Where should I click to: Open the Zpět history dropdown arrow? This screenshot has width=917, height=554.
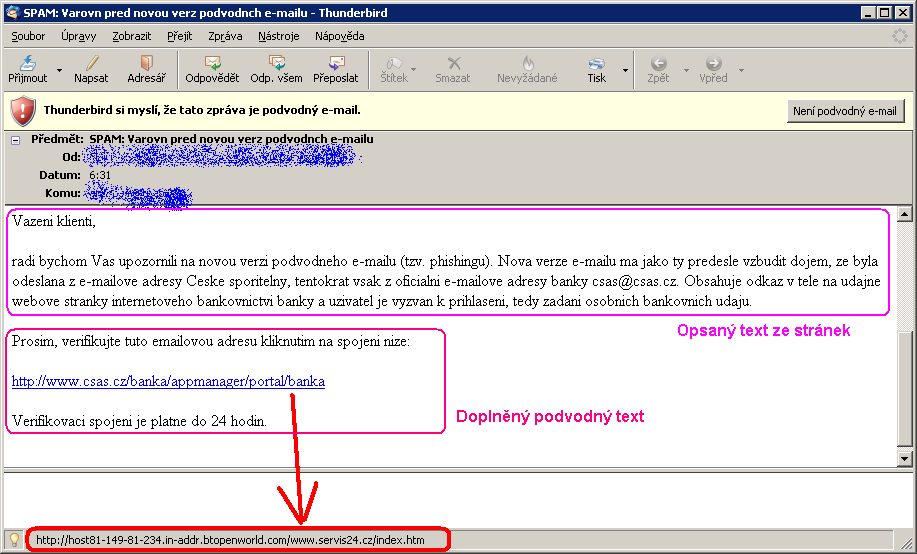click(687, 70)
